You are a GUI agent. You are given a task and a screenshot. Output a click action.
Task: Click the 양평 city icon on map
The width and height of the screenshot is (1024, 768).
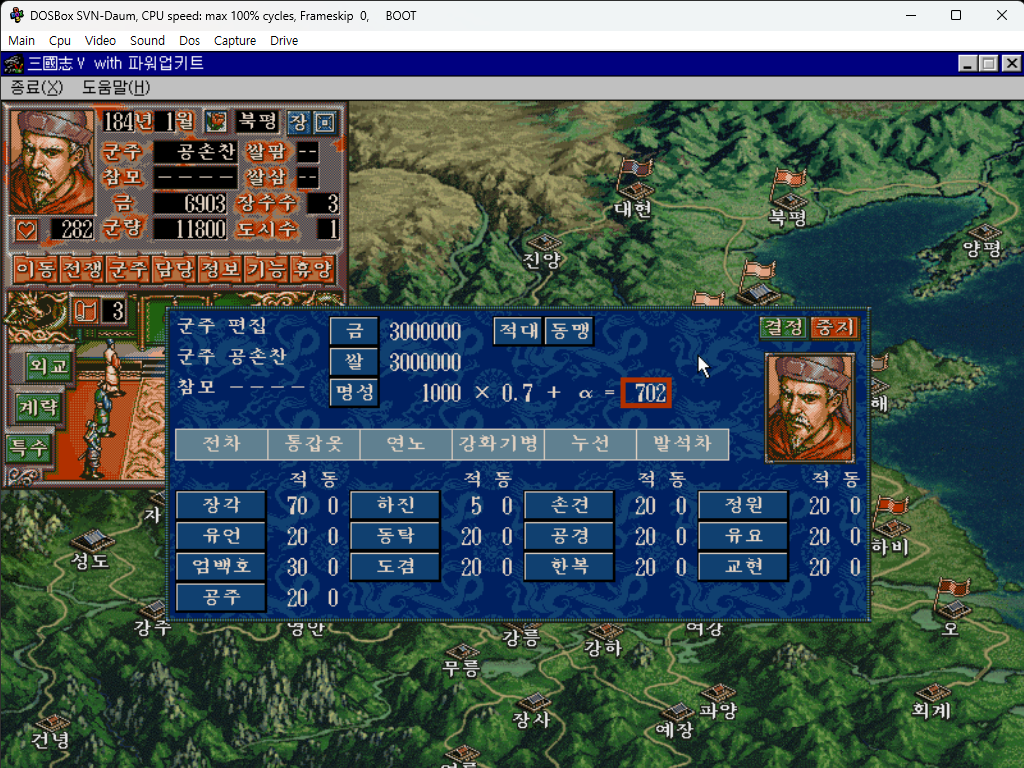coord(984,232)
